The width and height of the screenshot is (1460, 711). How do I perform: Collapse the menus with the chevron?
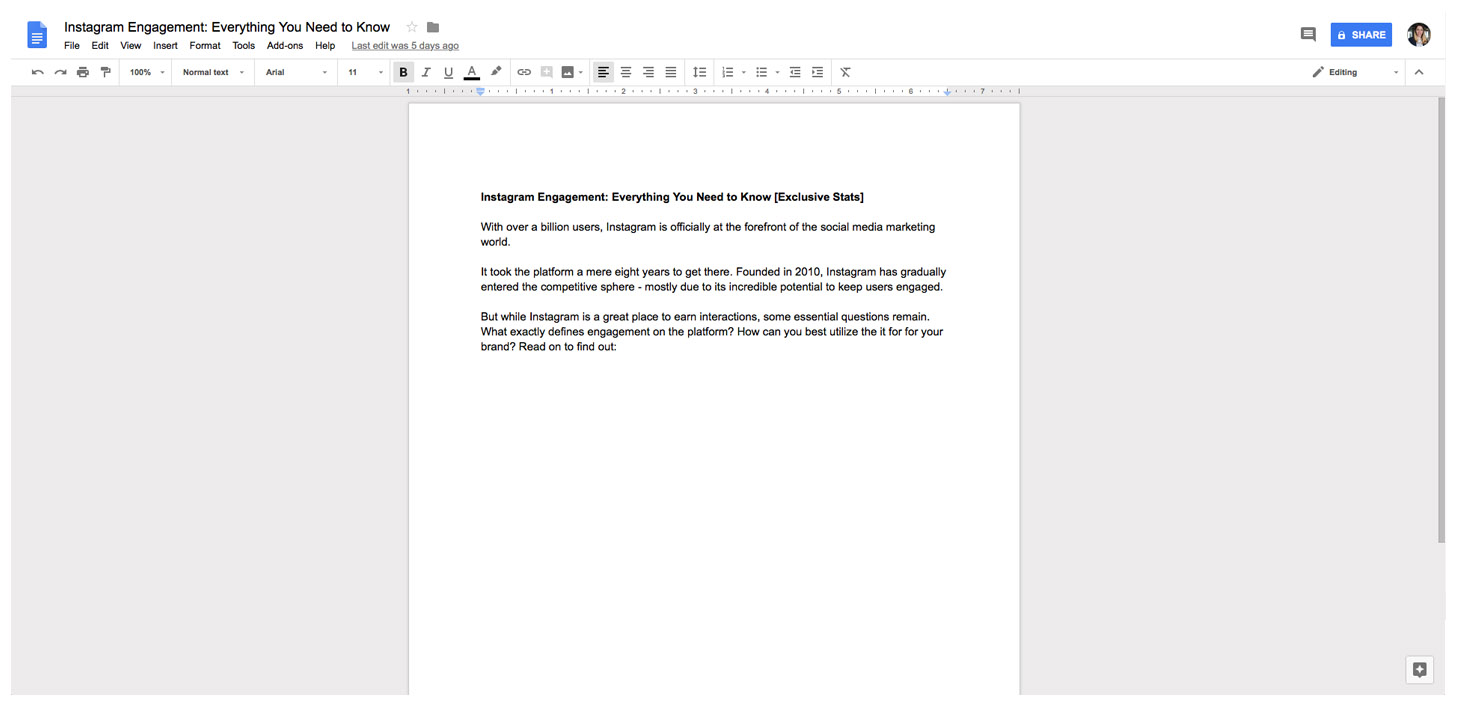pos(1418,72)
